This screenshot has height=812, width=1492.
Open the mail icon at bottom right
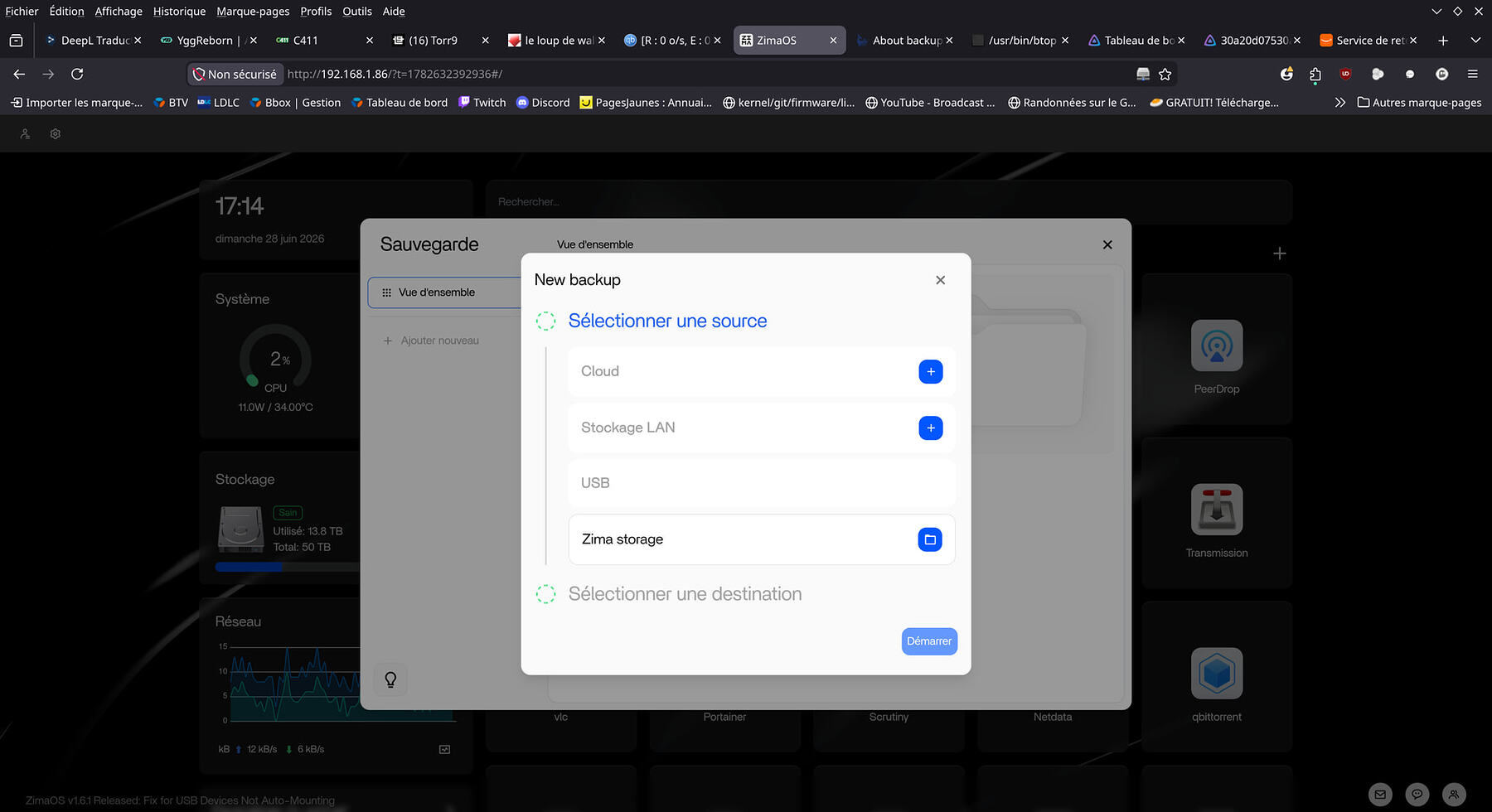tap(1380, 794)
